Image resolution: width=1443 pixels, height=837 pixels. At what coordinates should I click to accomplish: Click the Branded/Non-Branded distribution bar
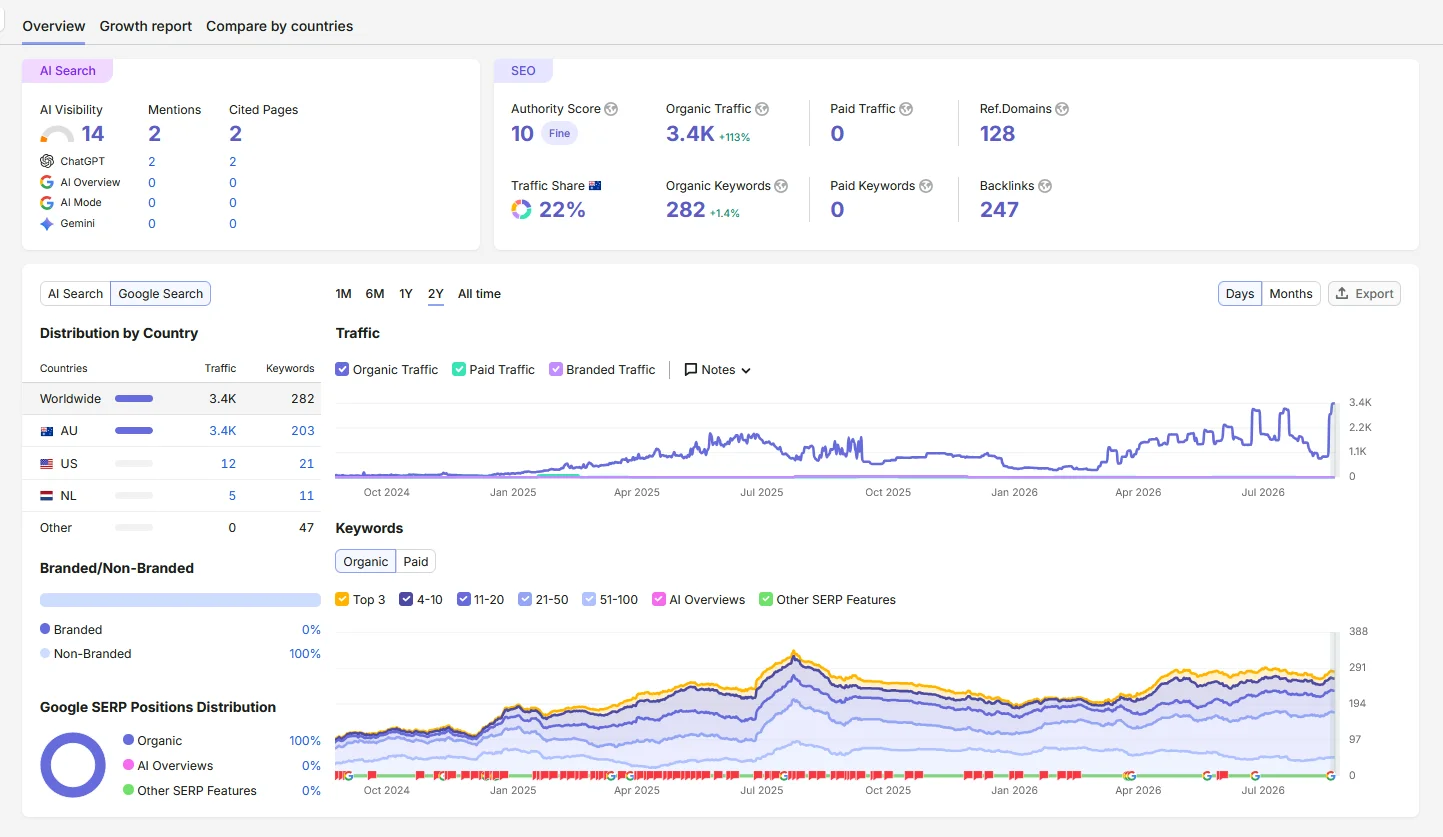tap(180, 600)
